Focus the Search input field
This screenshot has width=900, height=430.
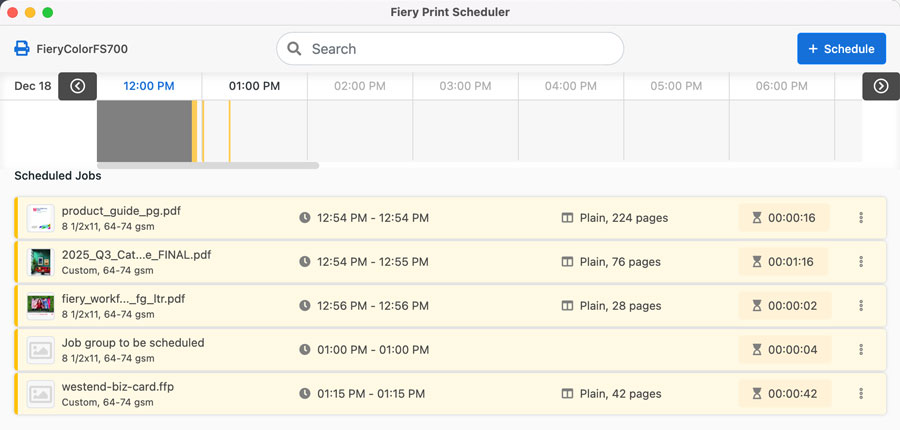click(x=460, y=49)
